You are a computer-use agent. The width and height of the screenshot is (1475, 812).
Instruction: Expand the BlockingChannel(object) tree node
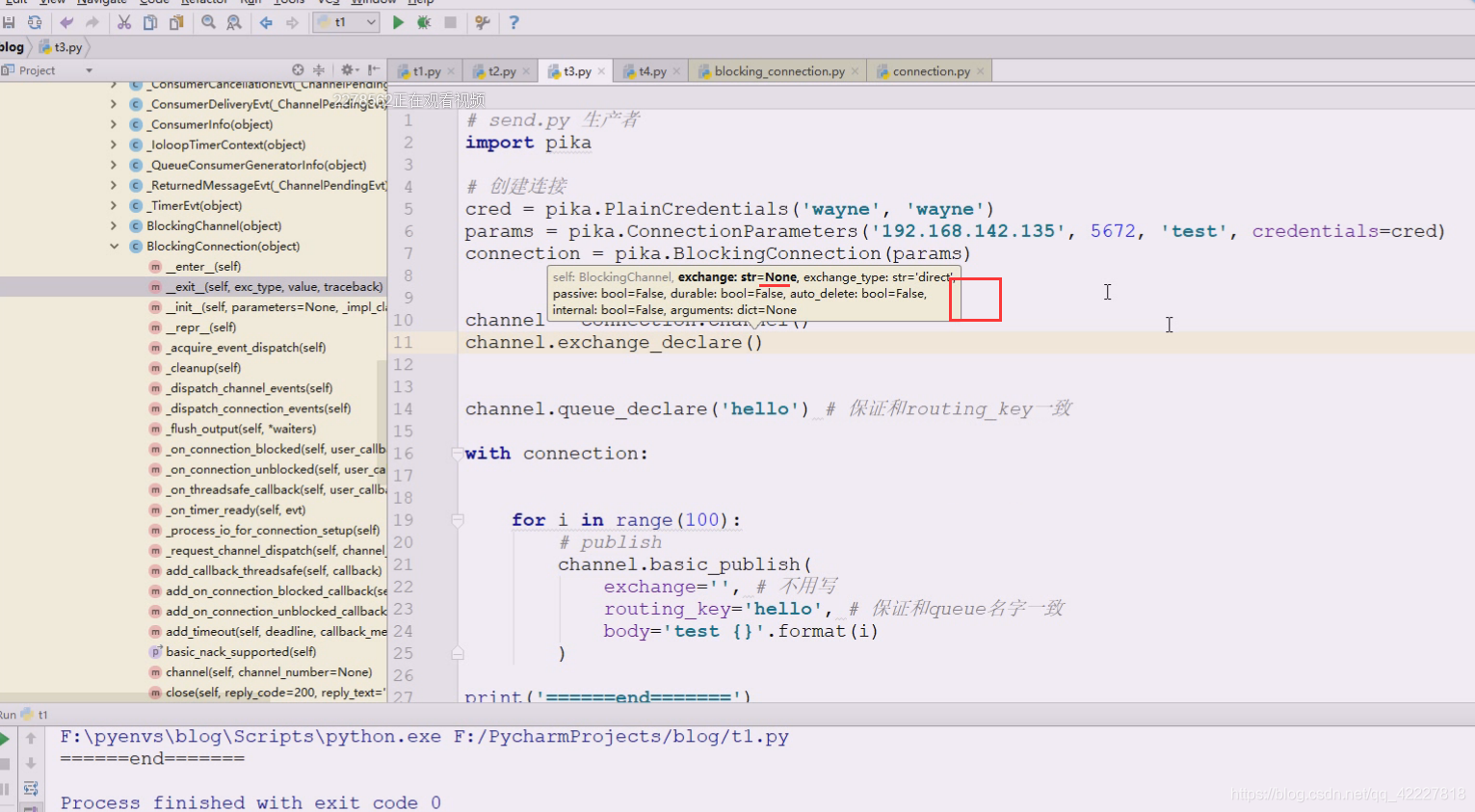tap(115, 225)
